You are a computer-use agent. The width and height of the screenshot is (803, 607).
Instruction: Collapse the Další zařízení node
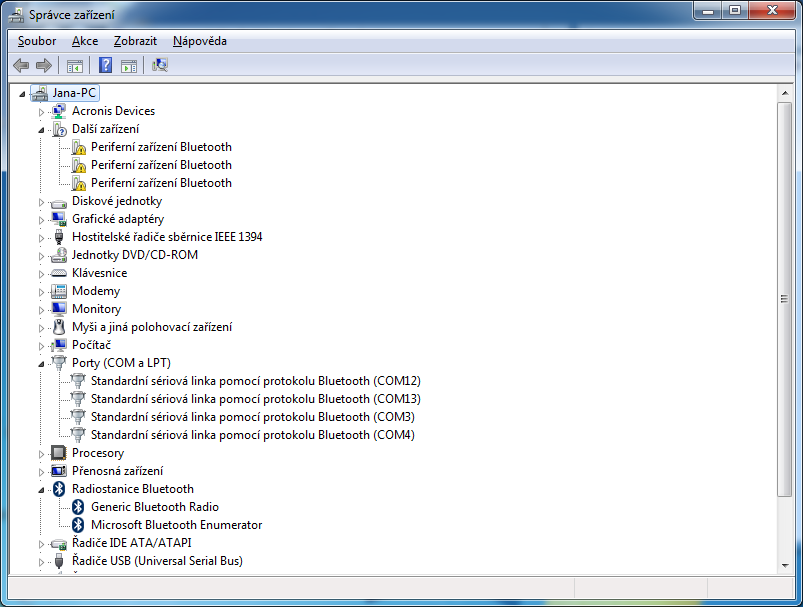point(41,130)
